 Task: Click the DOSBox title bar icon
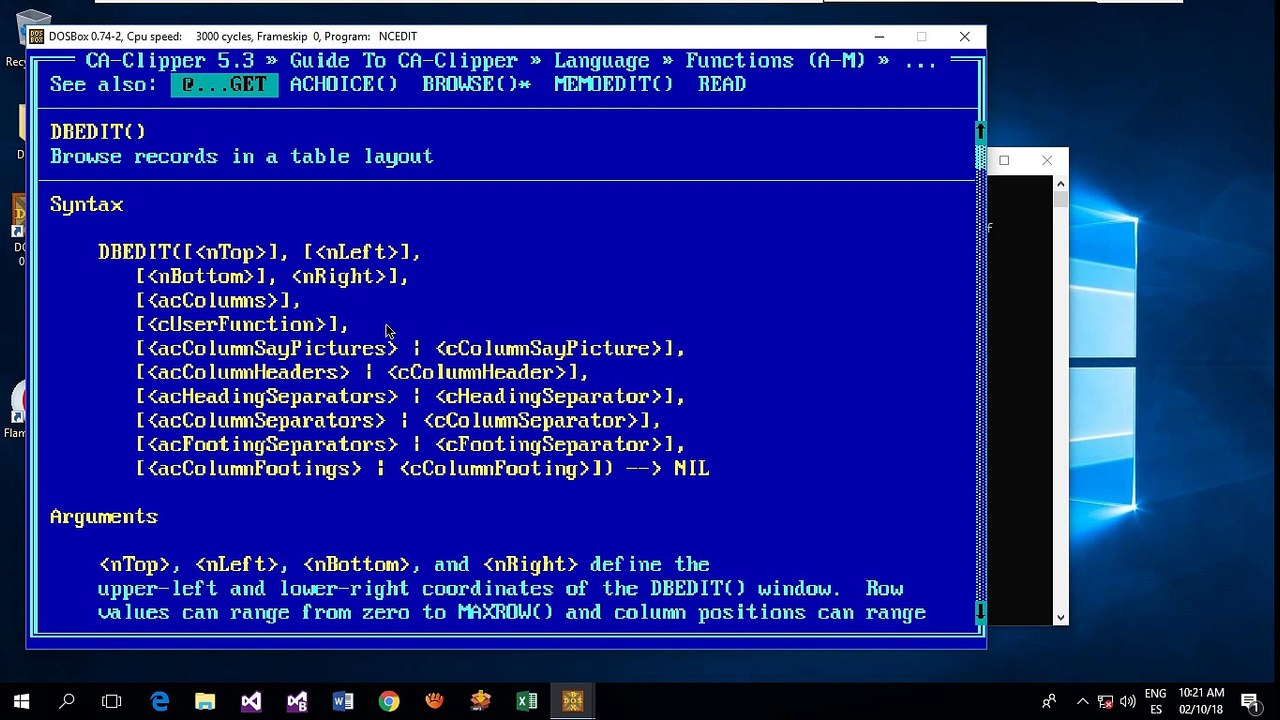[37, 37]
